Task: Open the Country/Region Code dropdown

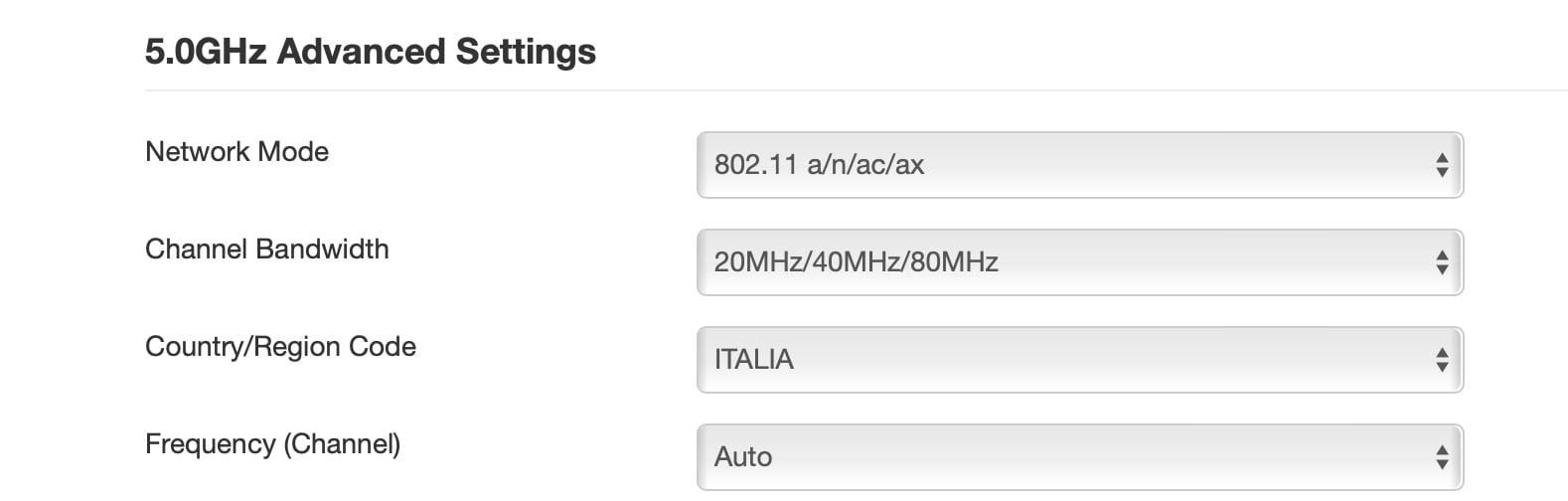Action: point(1079,360)
